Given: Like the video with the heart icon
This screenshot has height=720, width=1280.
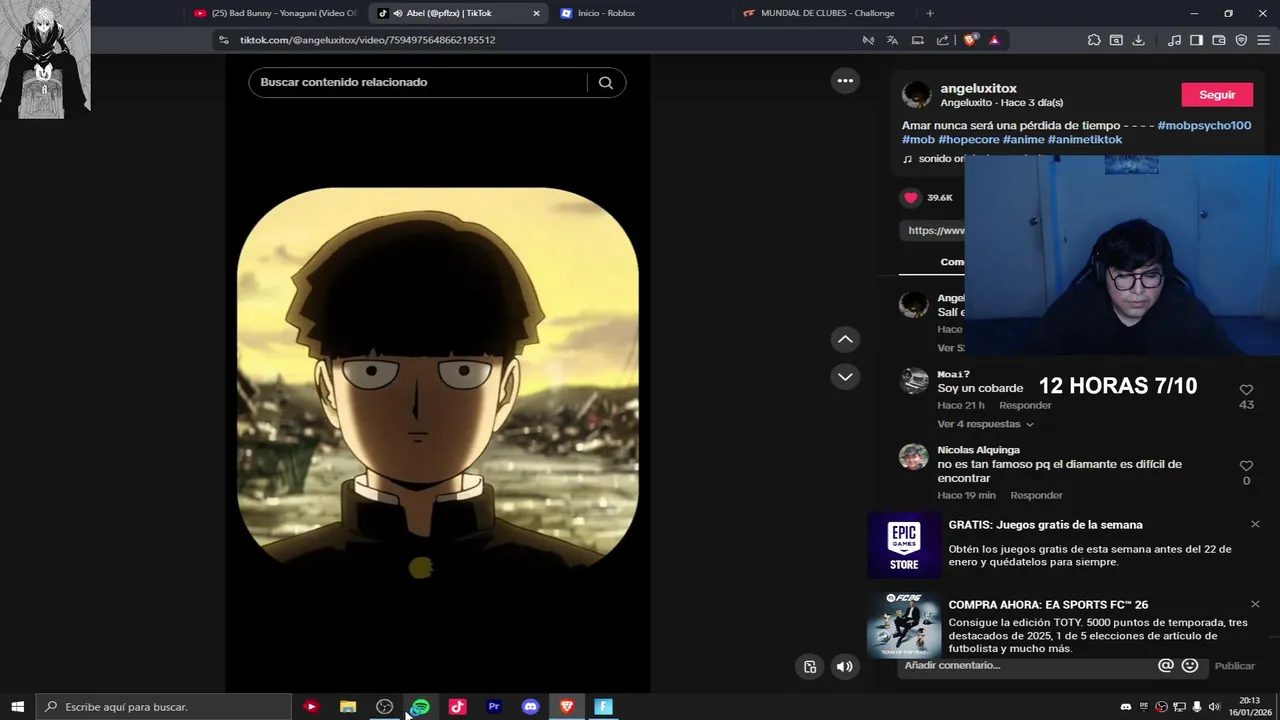Looking at the screenshot, I should [910, 197].
